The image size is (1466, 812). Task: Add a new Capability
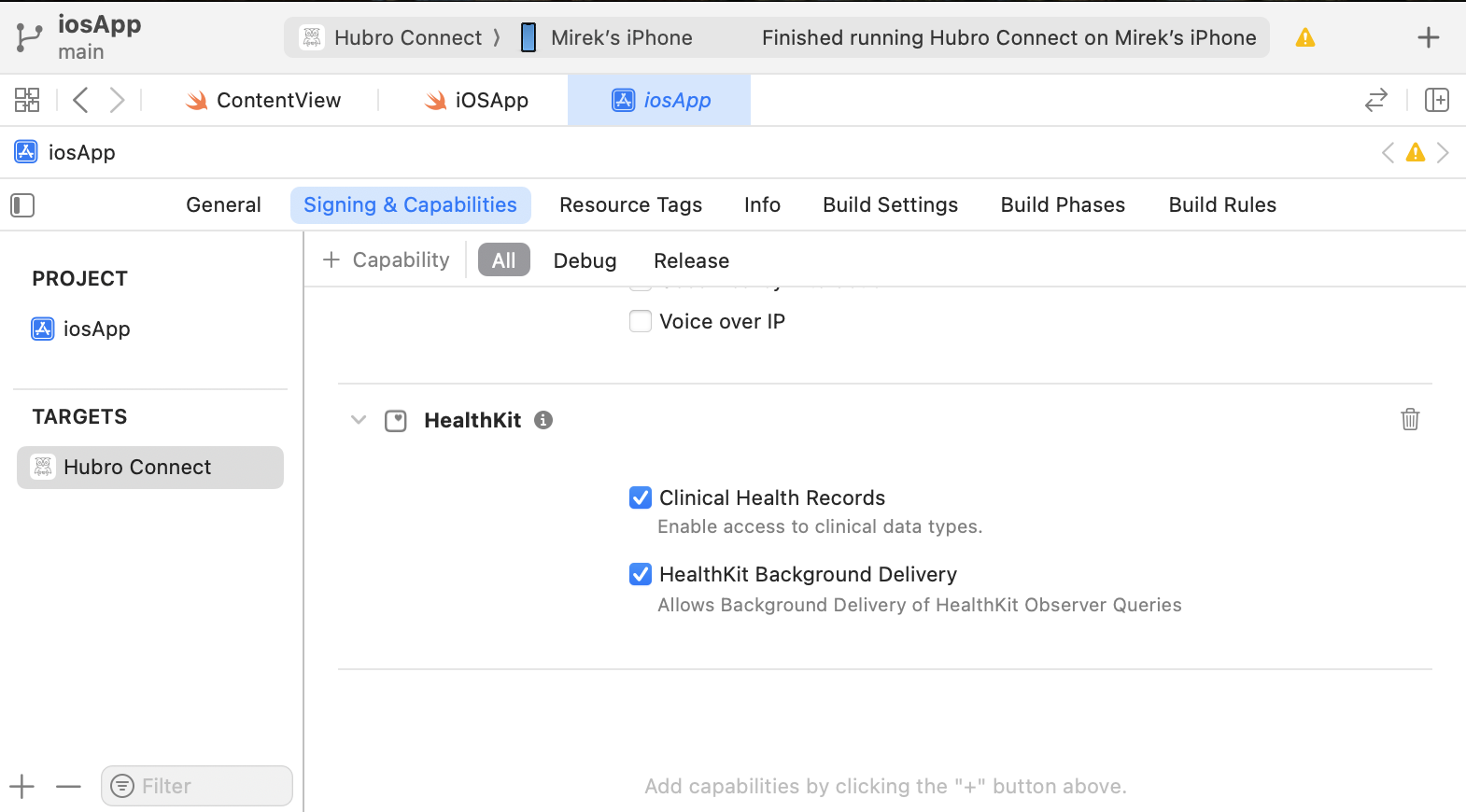tap(386, 260)
